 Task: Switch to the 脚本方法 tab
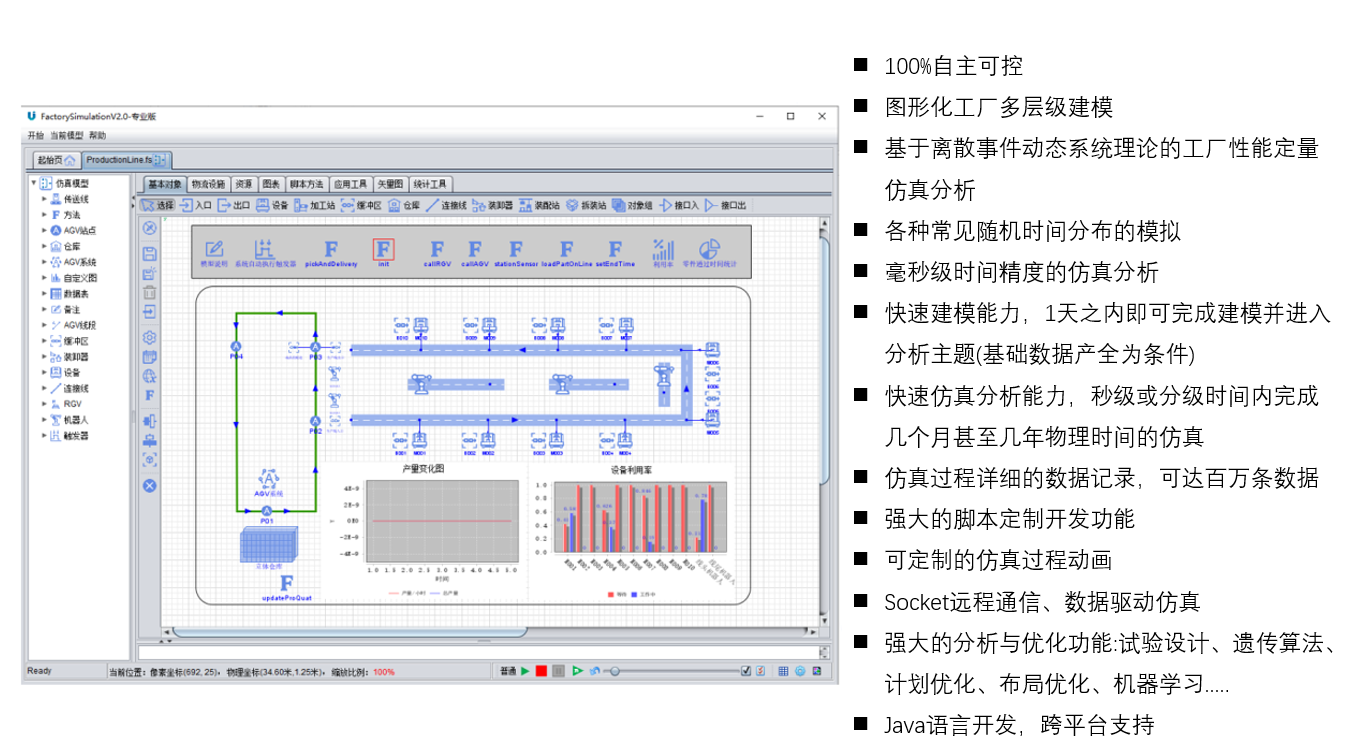click(307, 184)
